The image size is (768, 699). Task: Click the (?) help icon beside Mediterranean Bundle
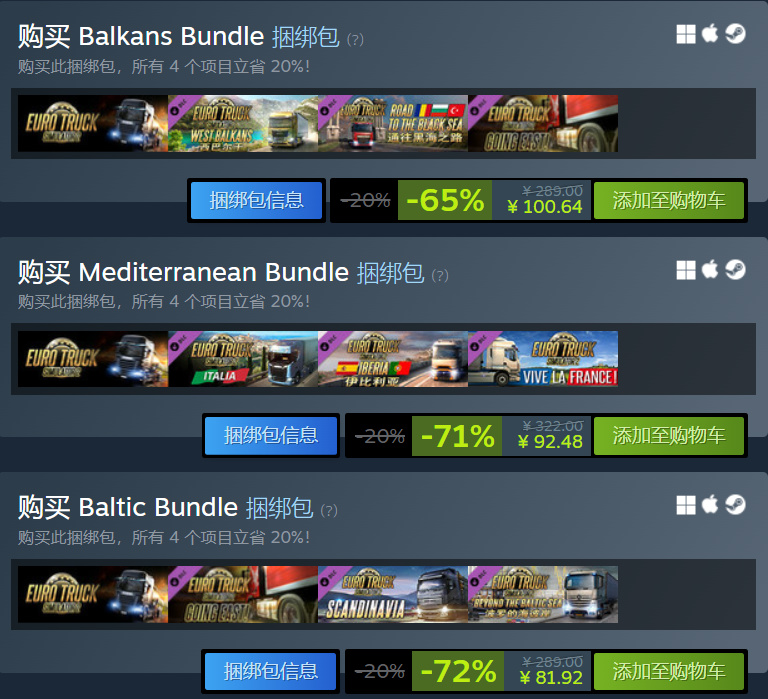(440, 275)
